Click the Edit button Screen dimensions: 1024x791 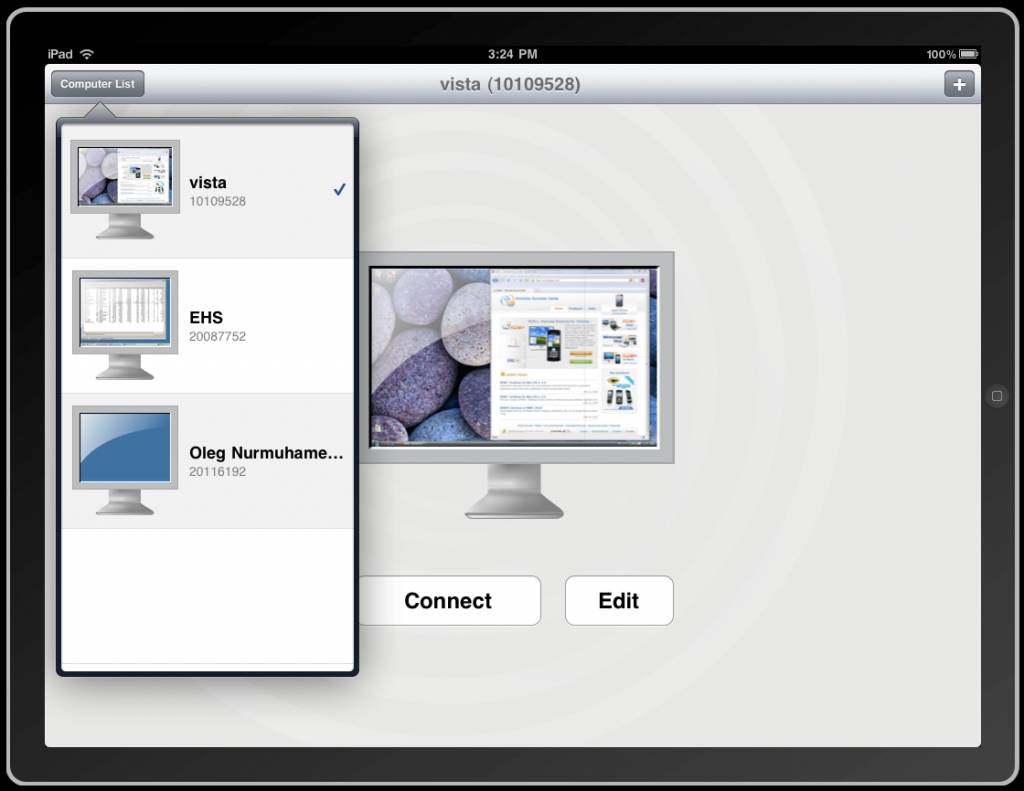click(619, 600)
